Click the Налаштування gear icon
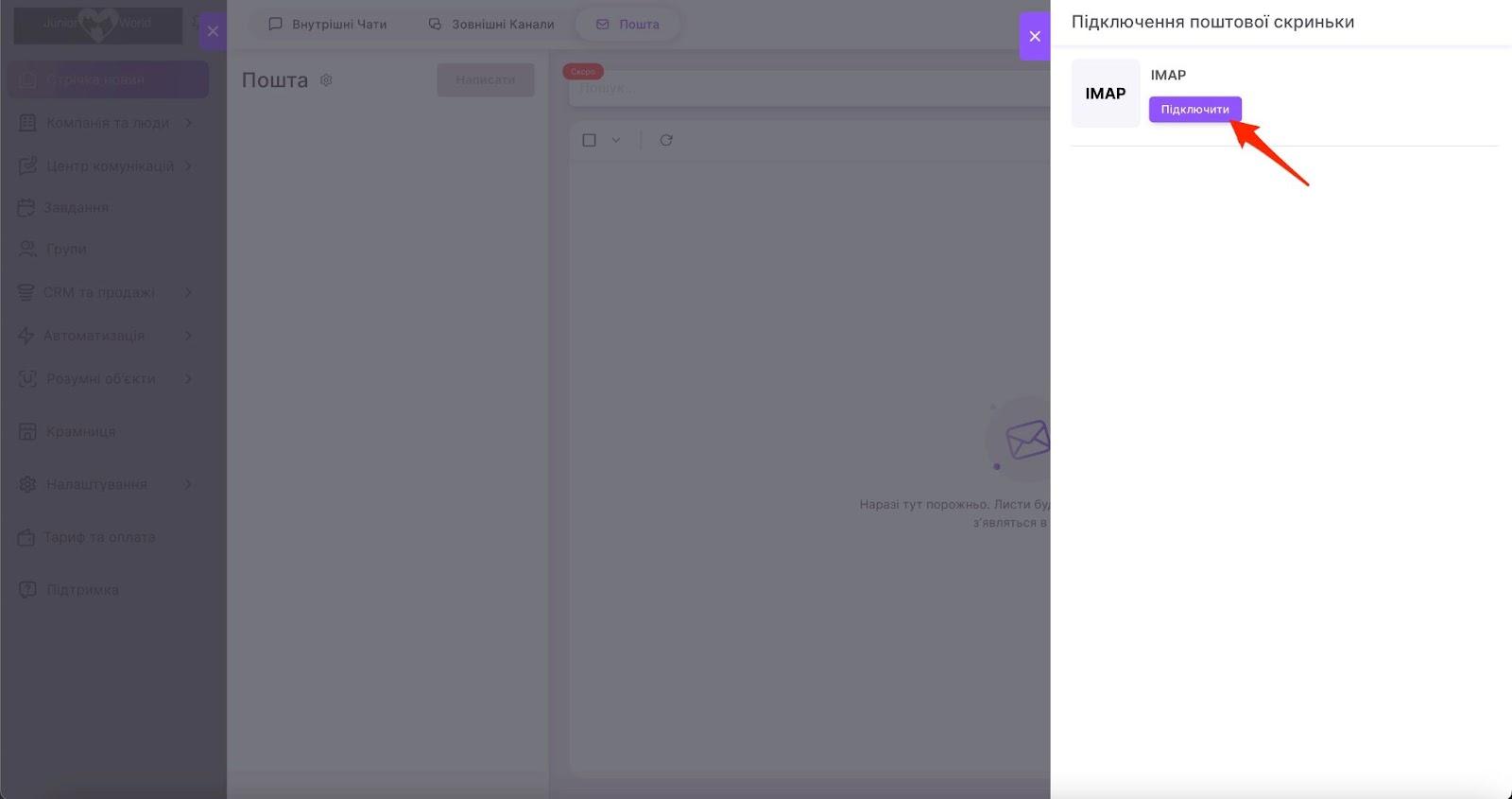This screenshot has width=1512, height=799. coord(27,484)
